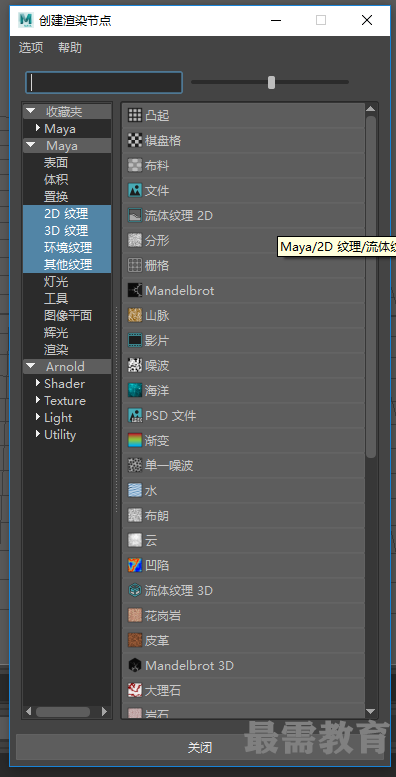This screenshot has height=777, width=396.
Task: Click the node list scroll-down arrow
Action: [x=371, y=712]
